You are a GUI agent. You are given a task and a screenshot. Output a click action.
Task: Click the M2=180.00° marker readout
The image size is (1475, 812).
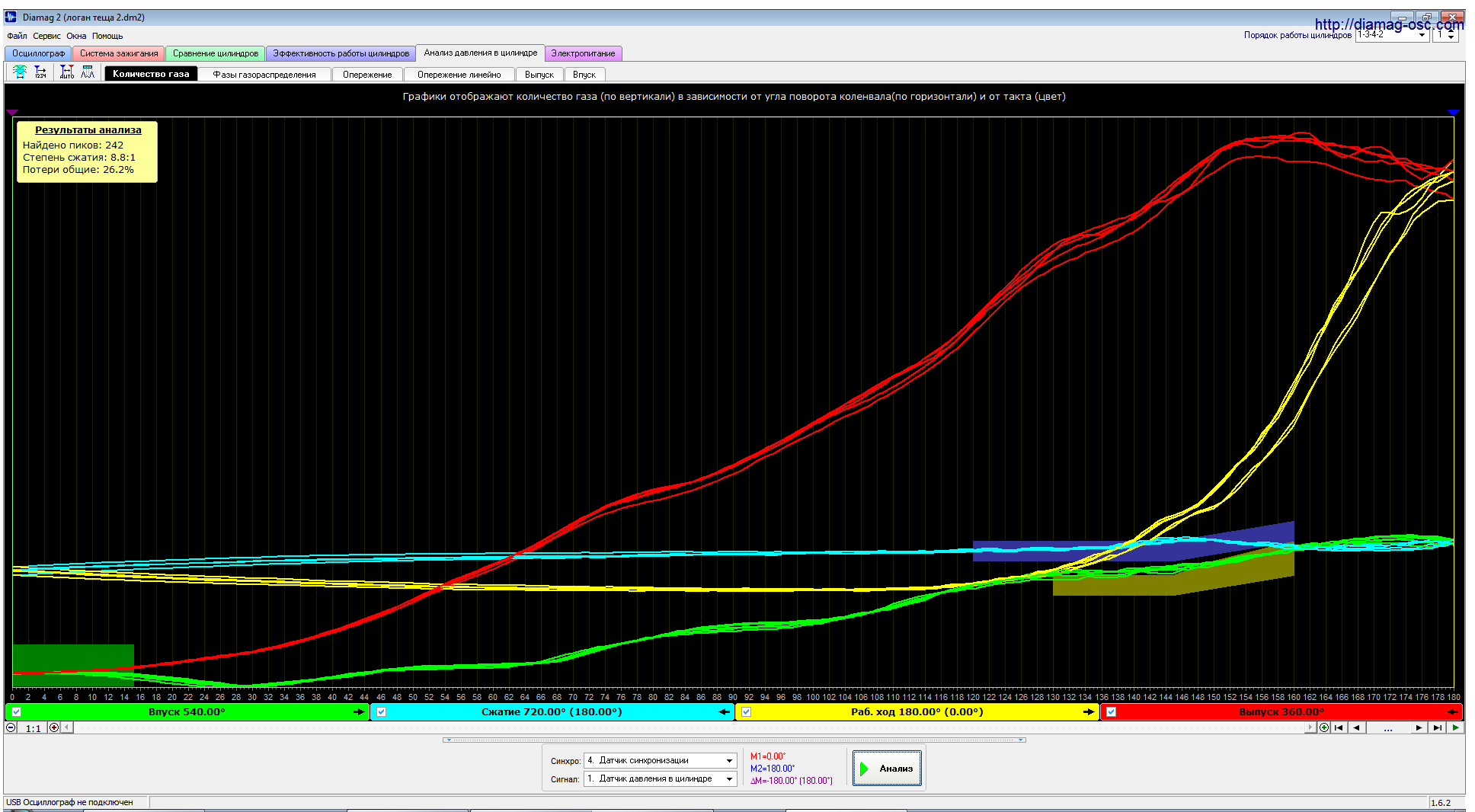click(773, 769)
